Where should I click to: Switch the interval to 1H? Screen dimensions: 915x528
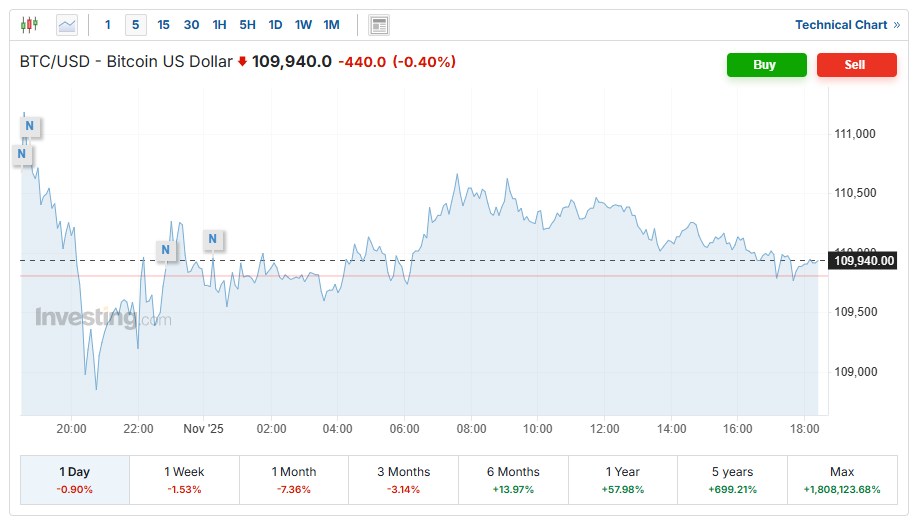pyautogui.click(x=219, y=25)
